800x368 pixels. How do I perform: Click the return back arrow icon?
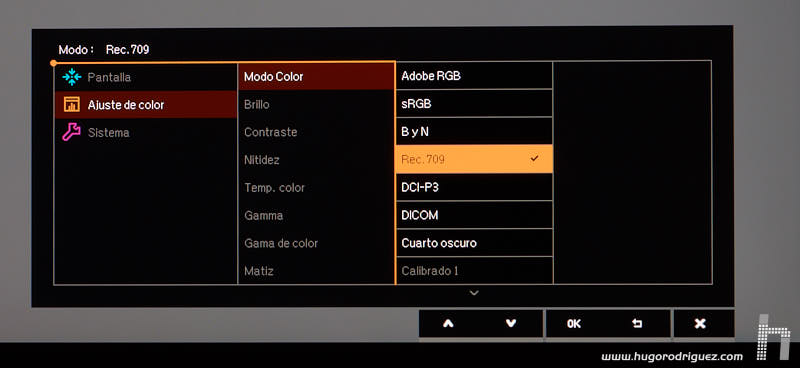point(637,324)
